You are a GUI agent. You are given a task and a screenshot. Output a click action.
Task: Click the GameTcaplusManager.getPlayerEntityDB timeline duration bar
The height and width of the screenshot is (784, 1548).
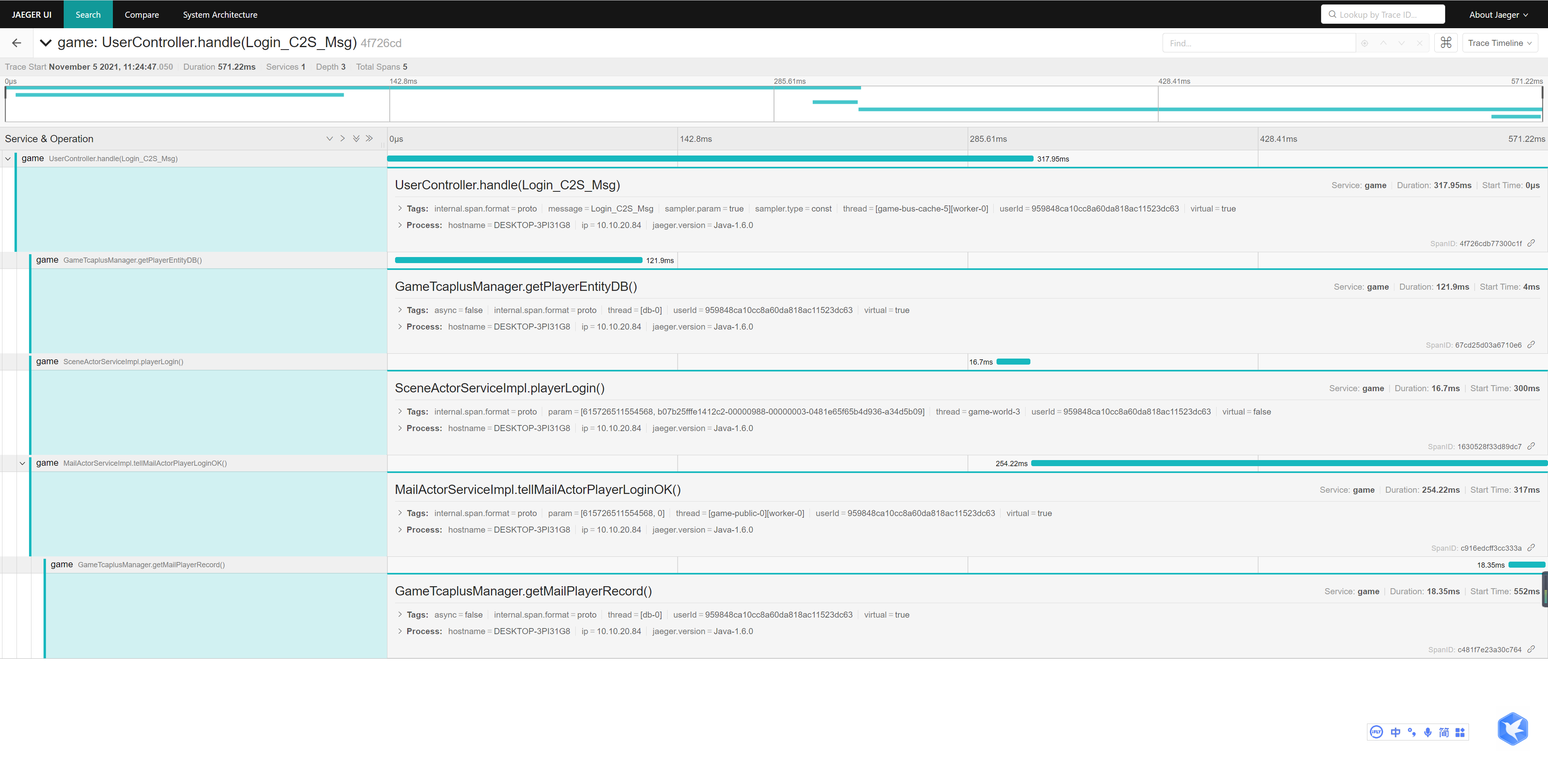click(518, 260)
